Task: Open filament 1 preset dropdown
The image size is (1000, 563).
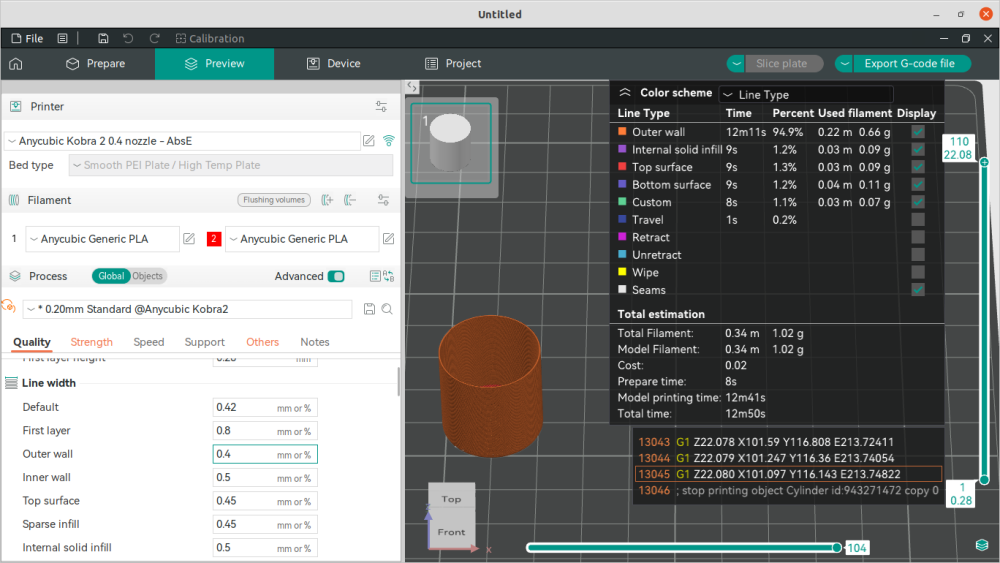Action: coord(102,238)
